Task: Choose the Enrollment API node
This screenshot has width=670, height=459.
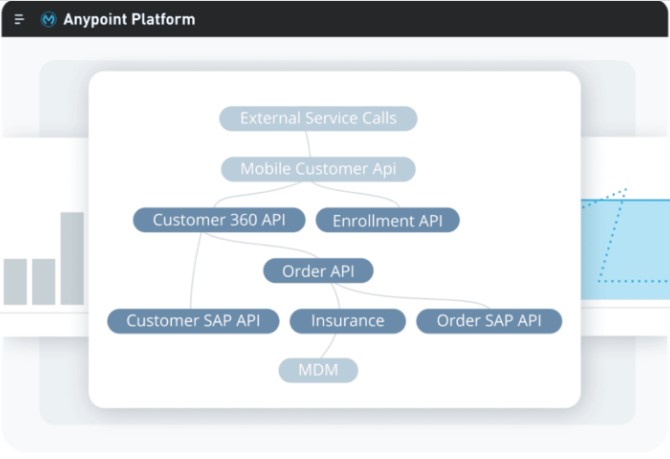Action: (x=387, y=220)
